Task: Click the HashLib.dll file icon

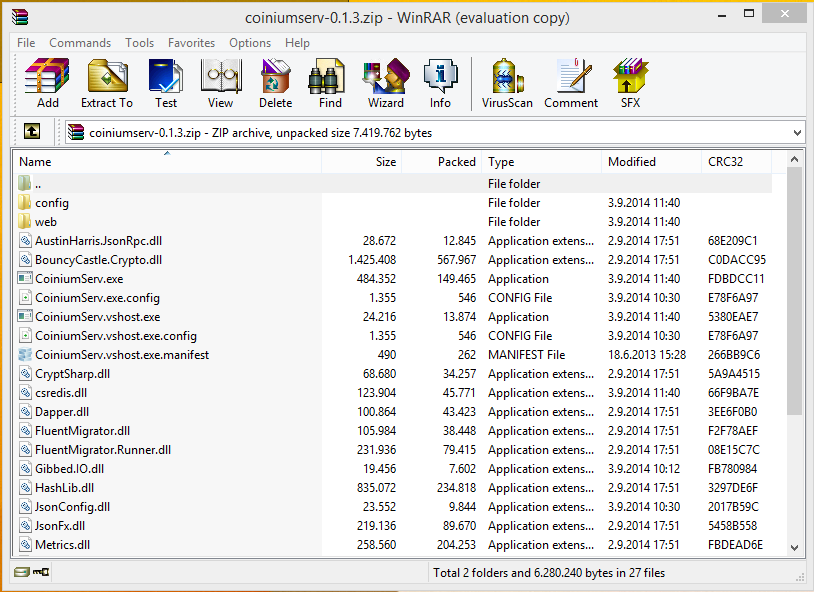Action: click(25, 488)
